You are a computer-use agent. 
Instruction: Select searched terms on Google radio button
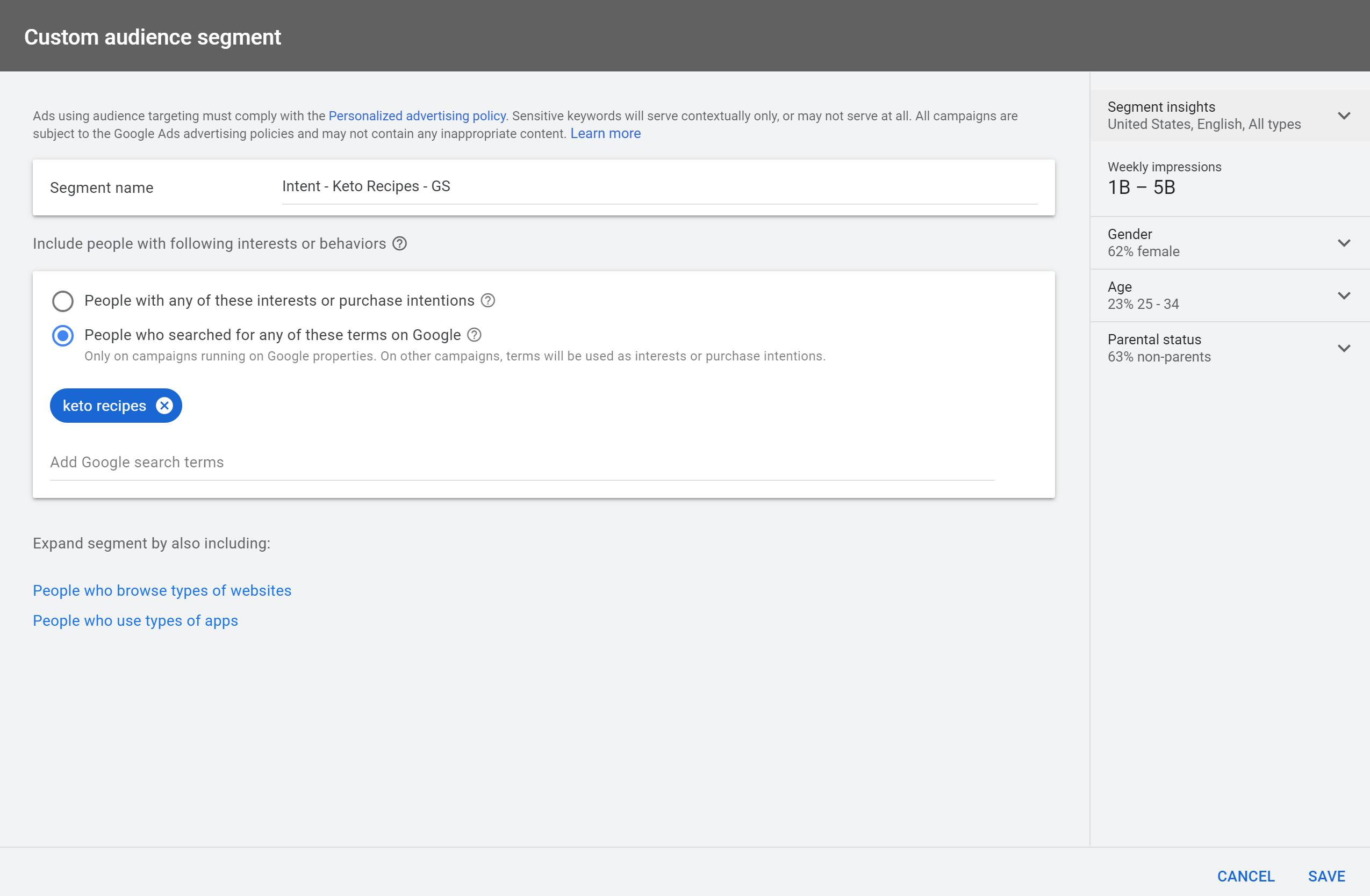coord(63,336)
